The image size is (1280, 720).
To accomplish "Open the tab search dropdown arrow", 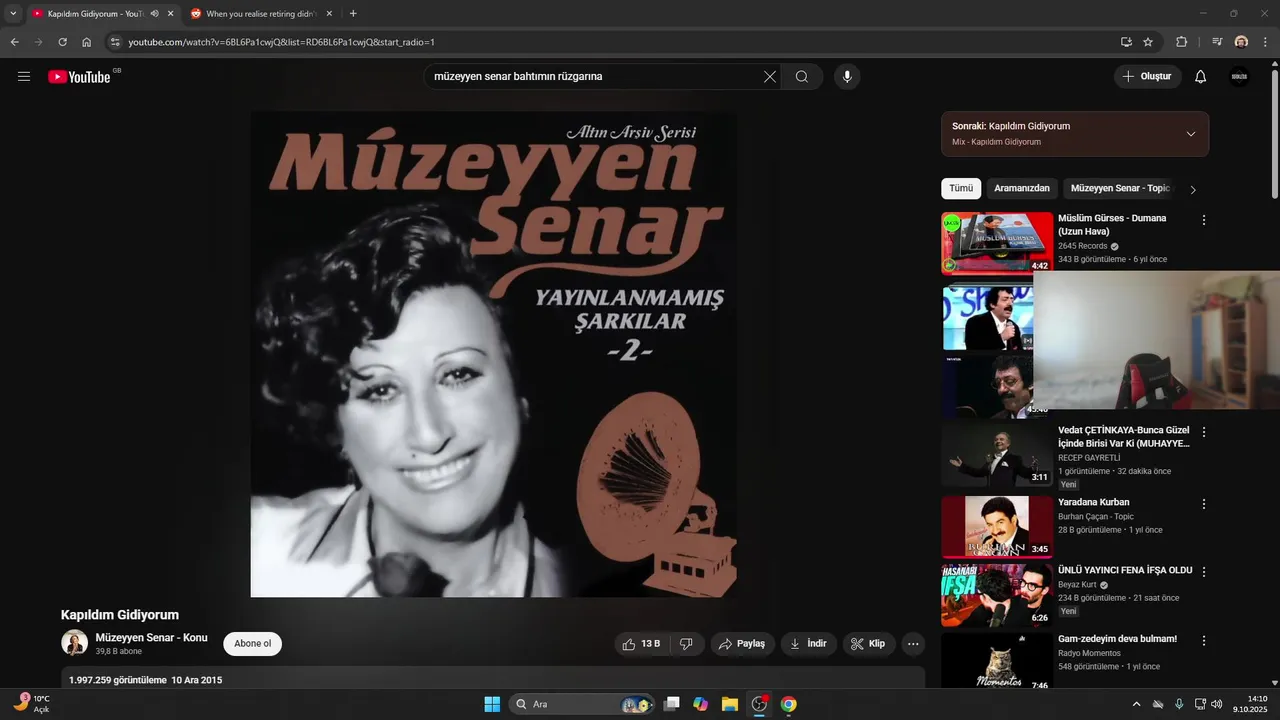I will pyautogui.click(x=13, y=14).
